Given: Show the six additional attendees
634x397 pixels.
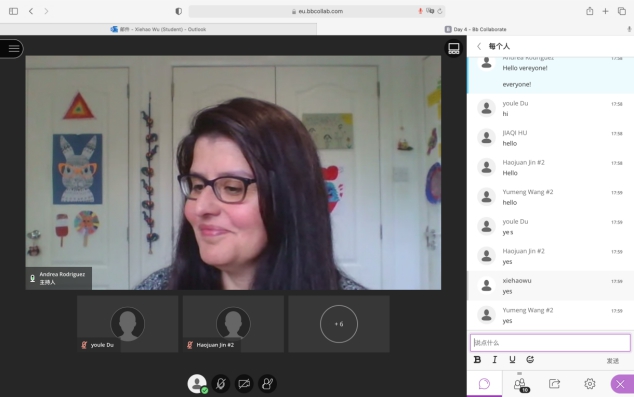Looking at the screenshot, I should (339, 324).
